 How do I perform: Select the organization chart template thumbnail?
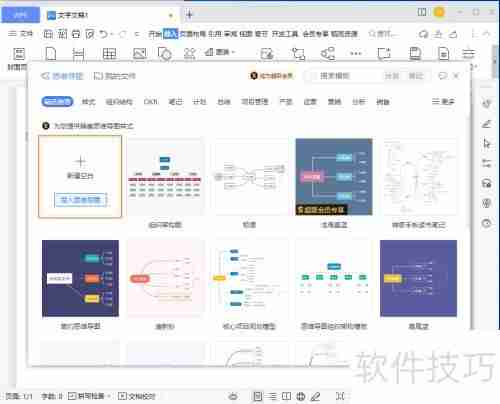[165, 177]
